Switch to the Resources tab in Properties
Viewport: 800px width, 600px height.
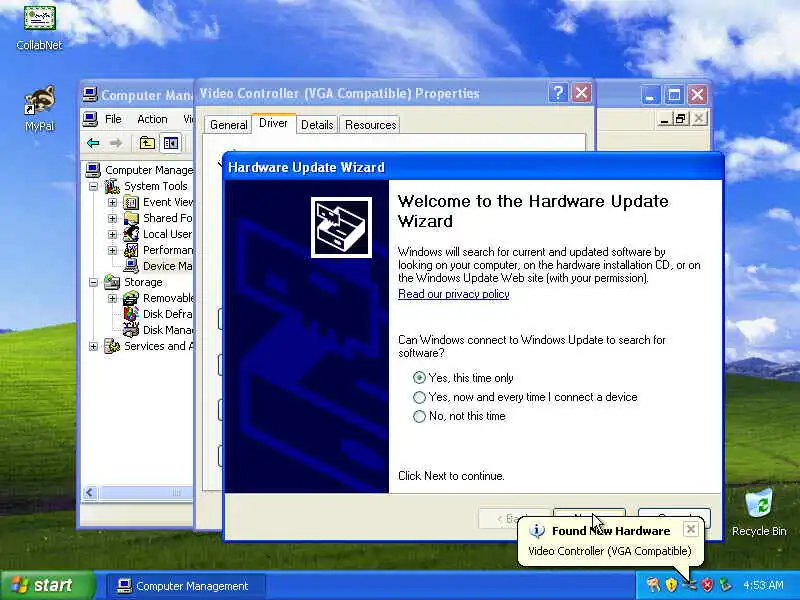click(x=370, y=125)
